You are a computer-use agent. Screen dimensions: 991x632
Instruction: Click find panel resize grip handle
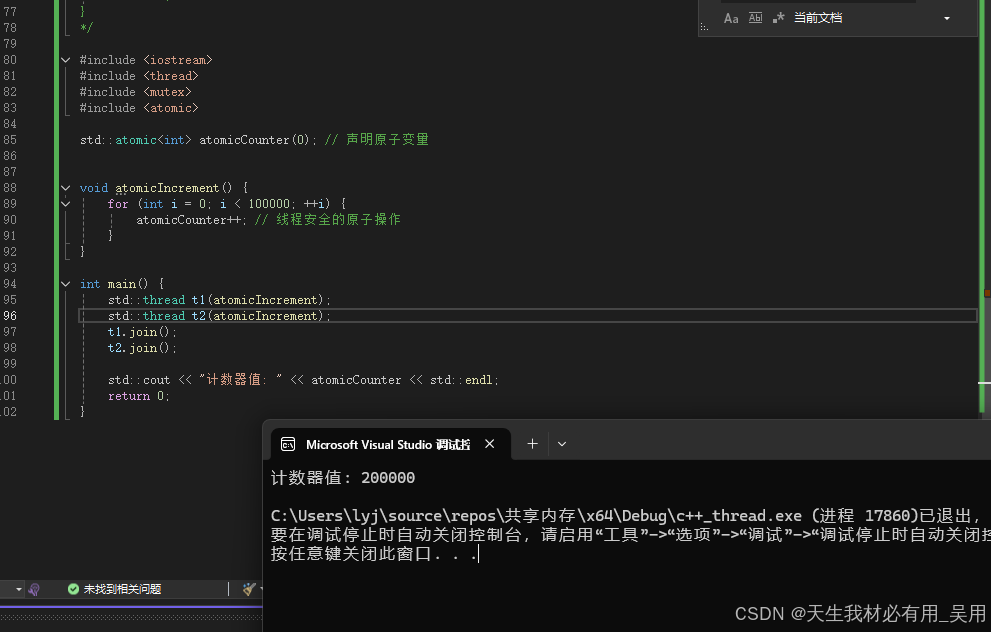(704, 27)
